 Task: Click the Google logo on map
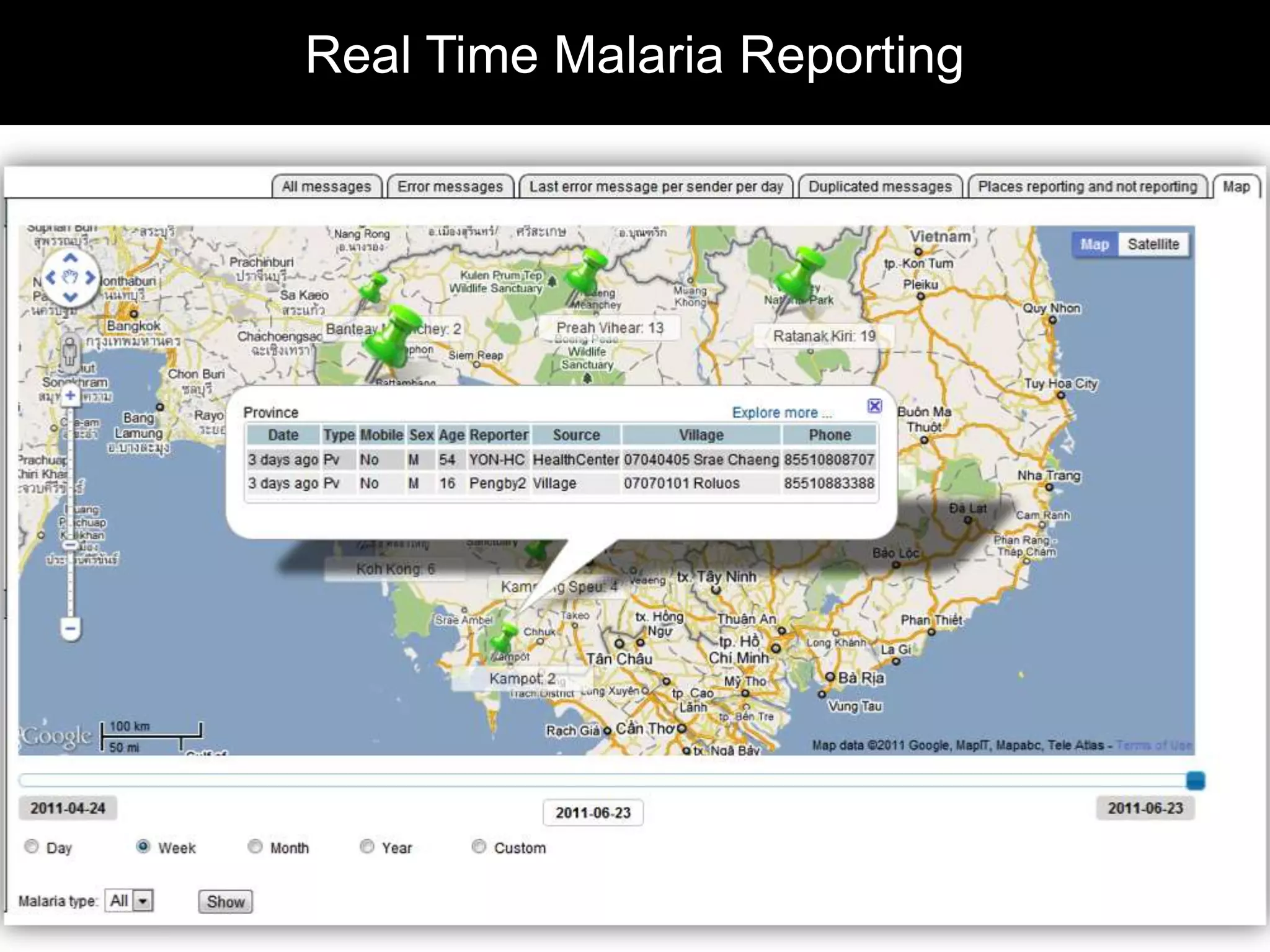point(56,736)
